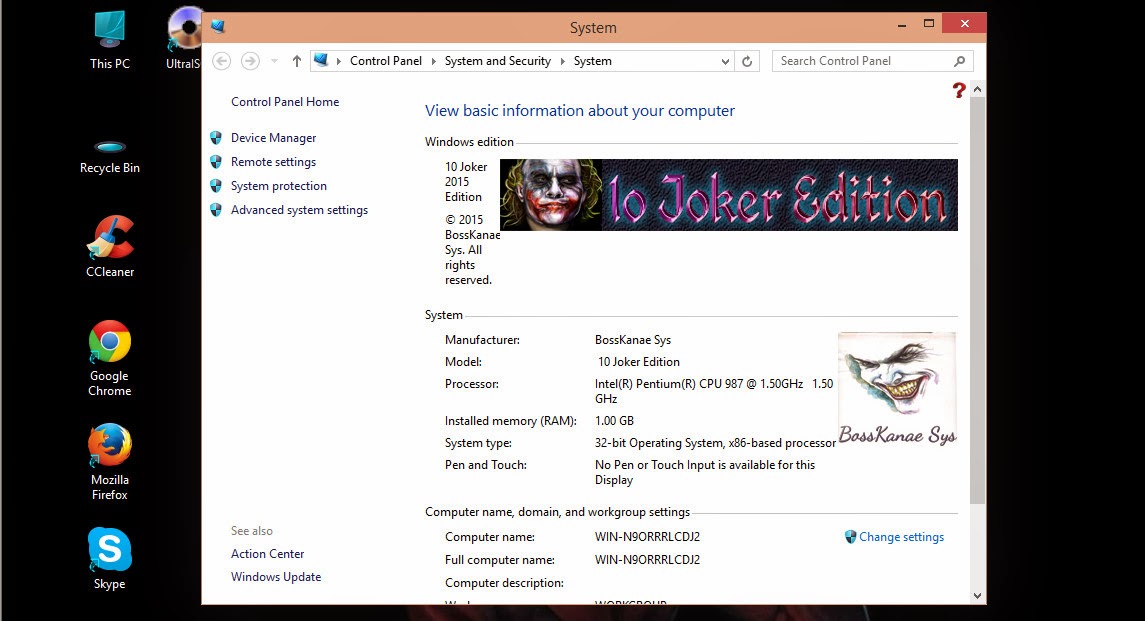The height and width of the screenshot is (621, 1145).
Task: Click the Full computer name value
Action: (647, 560)
